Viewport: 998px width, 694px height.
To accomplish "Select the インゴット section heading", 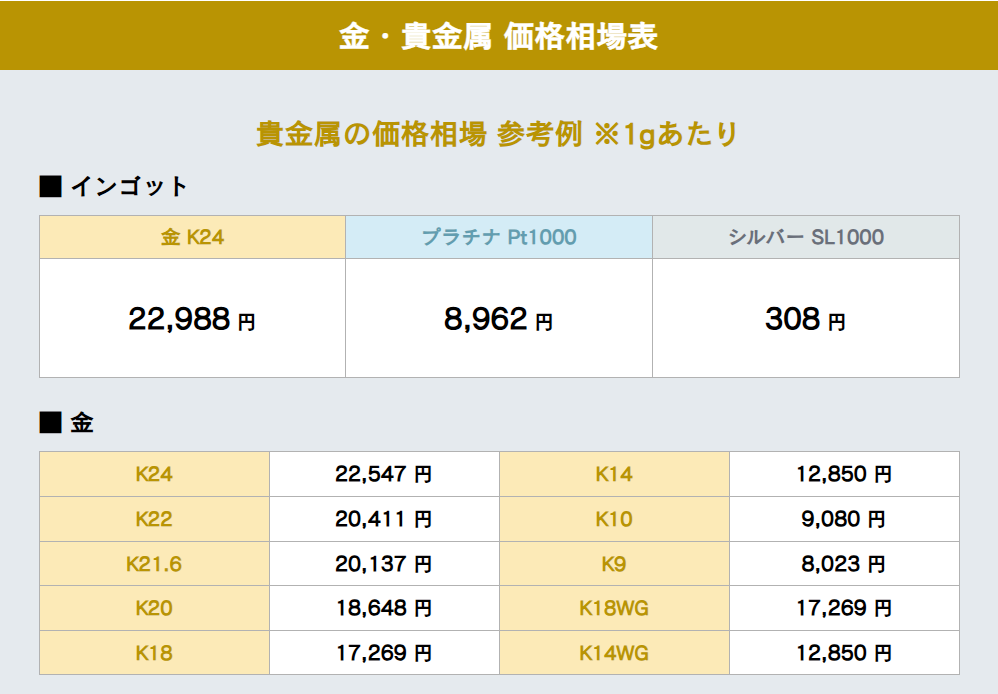I will 113,186.
